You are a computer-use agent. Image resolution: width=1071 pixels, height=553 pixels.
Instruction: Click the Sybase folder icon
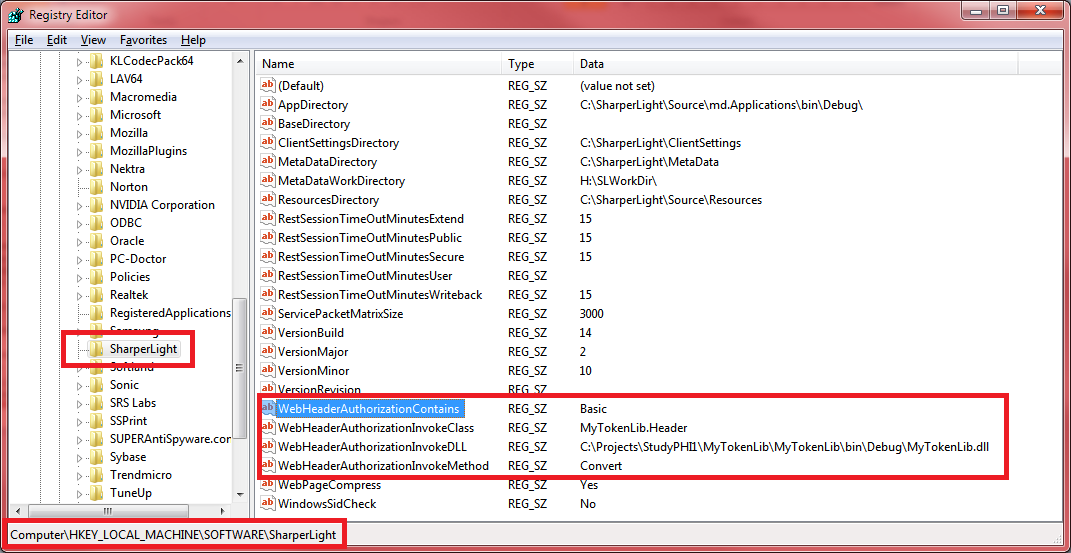pos(97,457)
